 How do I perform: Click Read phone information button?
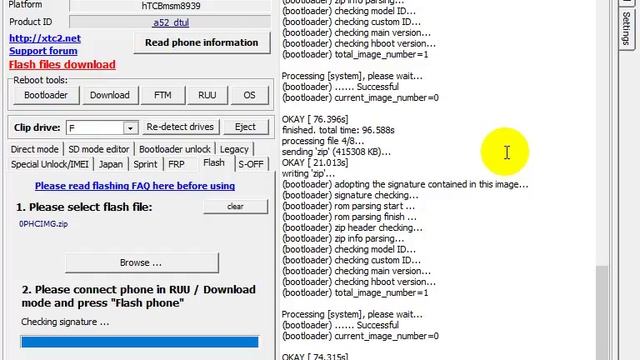[202, 42]
